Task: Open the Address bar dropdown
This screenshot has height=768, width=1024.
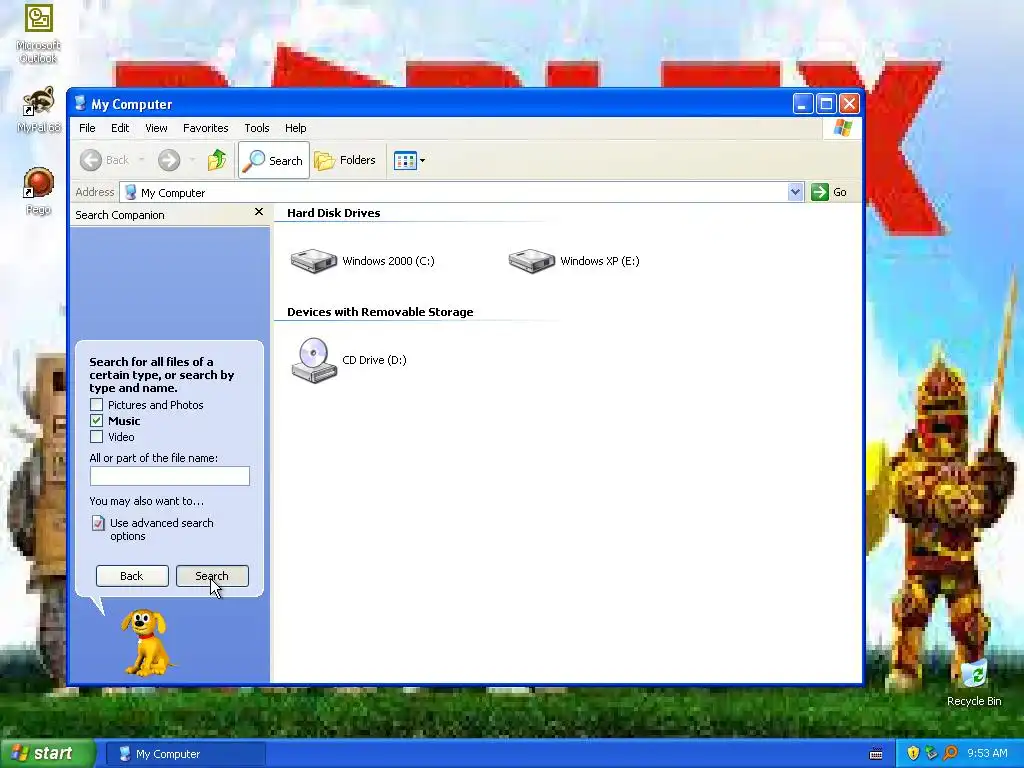Action: point(795,192)
